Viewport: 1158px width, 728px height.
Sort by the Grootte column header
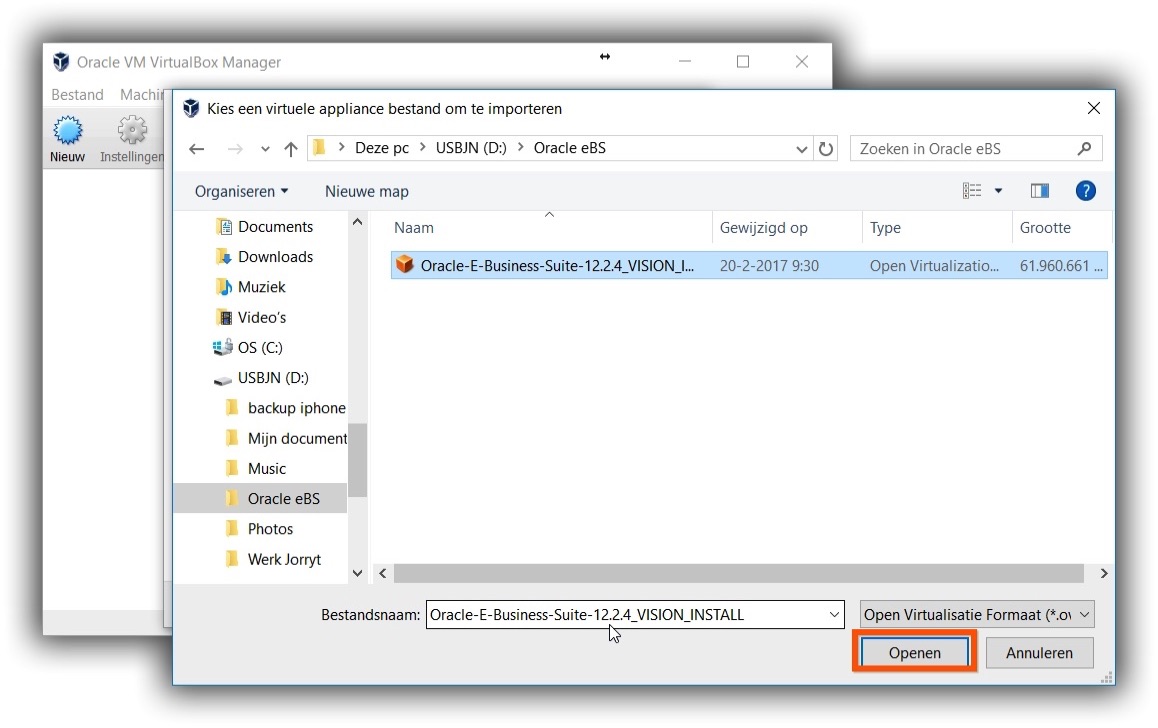pyautogui.click(x=1045, y=228)
